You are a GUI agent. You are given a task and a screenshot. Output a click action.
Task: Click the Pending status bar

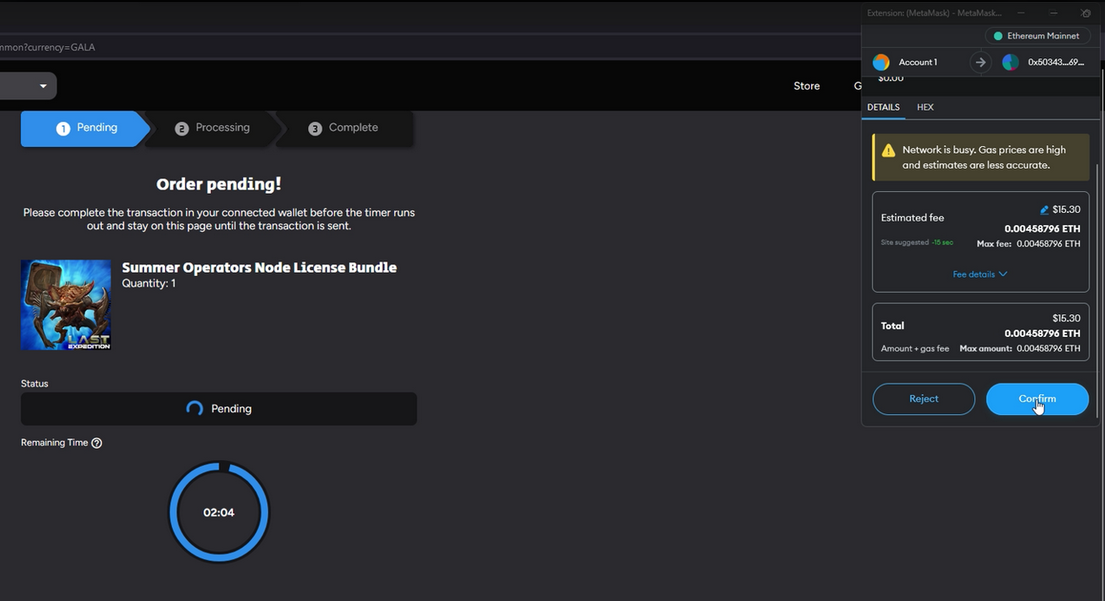218,409
